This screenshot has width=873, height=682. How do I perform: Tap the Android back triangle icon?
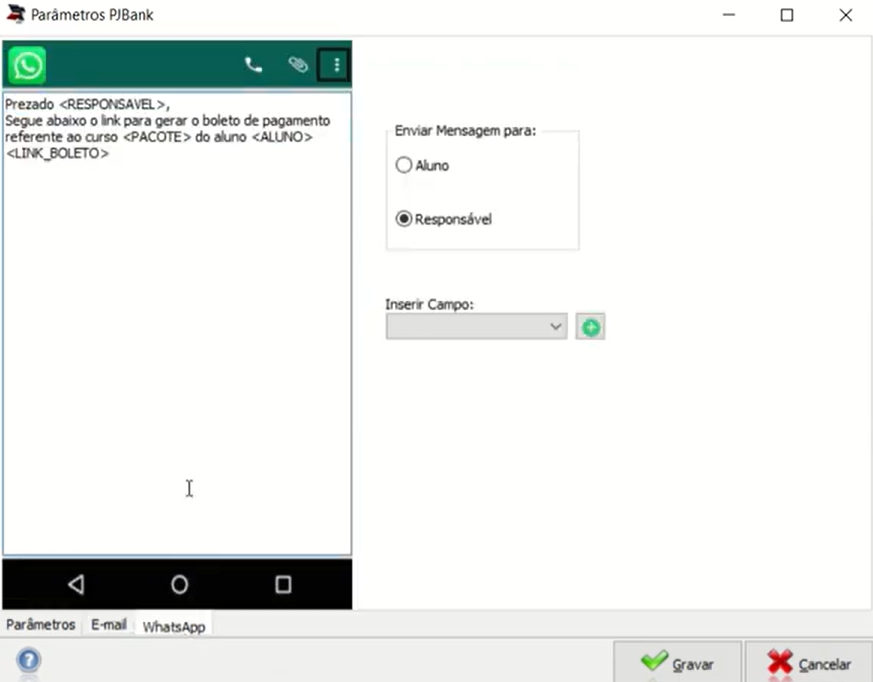pos(76,584)
